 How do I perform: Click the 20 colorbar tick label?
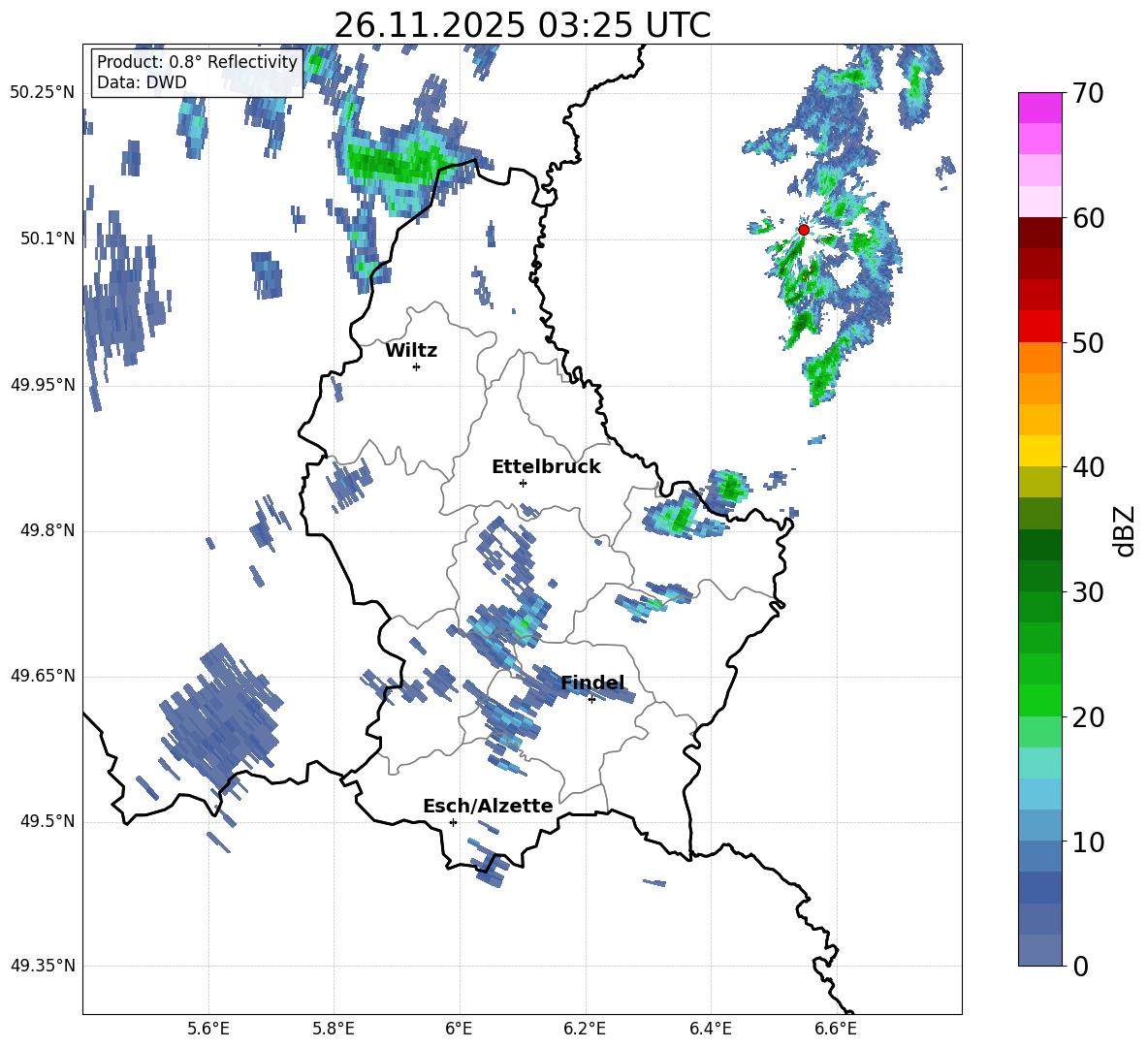pos(1088,717)
